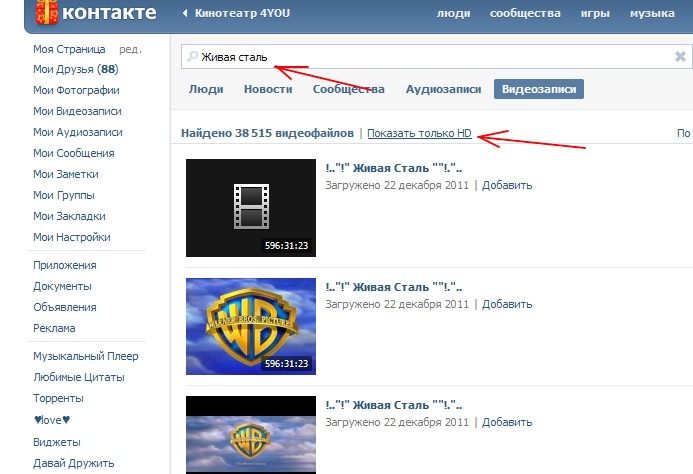
Task: Open Мои Закладки
Action: click(x=69, y=216)
